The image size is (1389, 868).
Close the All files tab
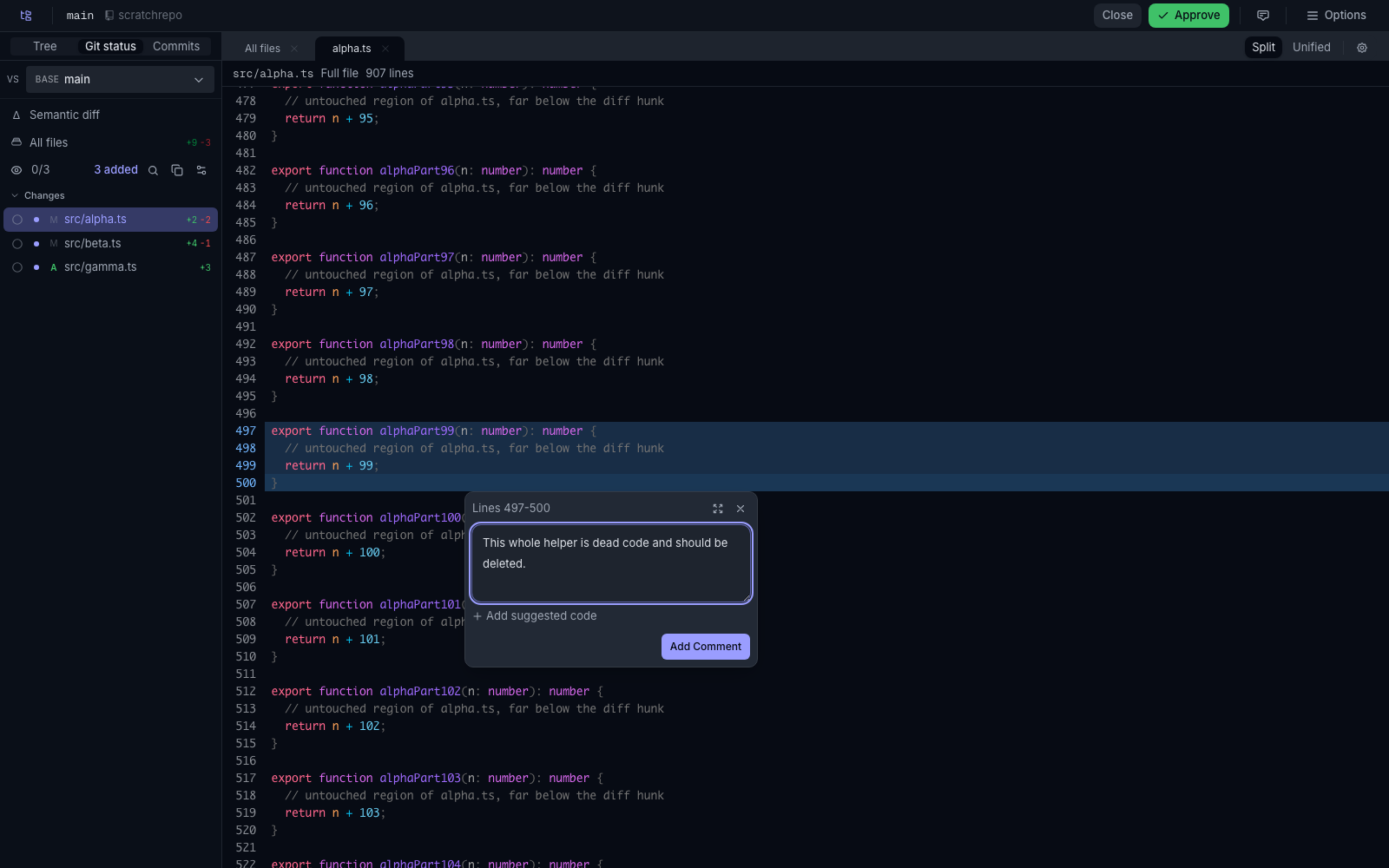click(x=294, y=49)
